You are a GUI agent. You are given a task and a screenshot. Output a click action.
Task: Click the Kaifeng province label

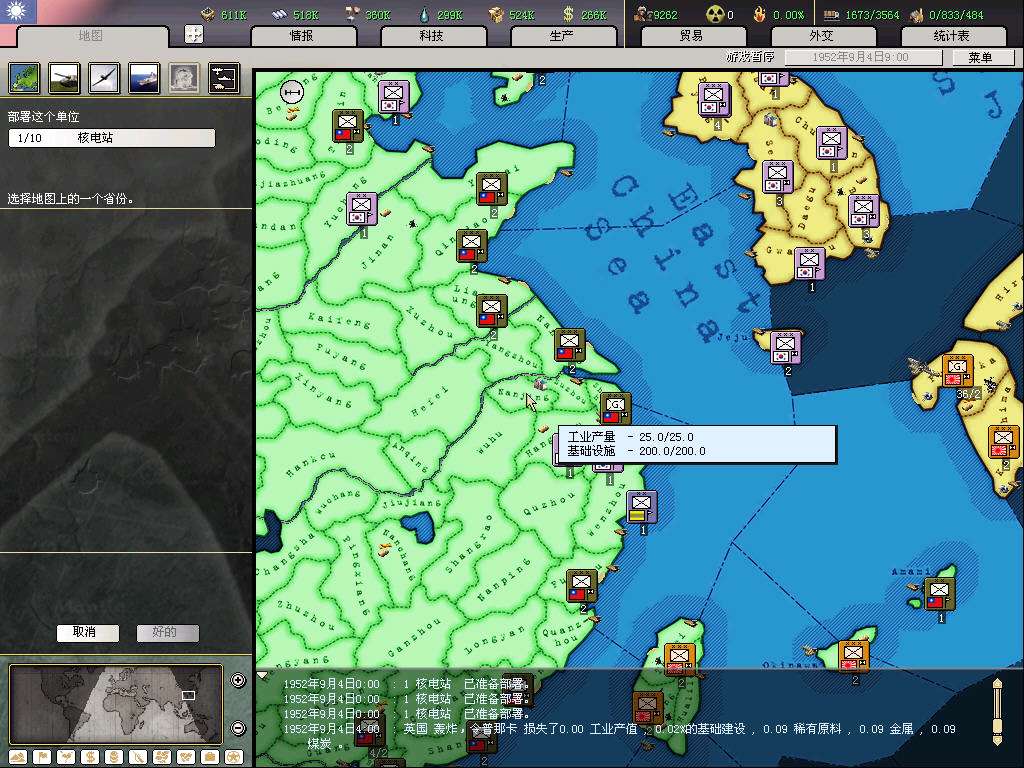(x=340, y=320)
